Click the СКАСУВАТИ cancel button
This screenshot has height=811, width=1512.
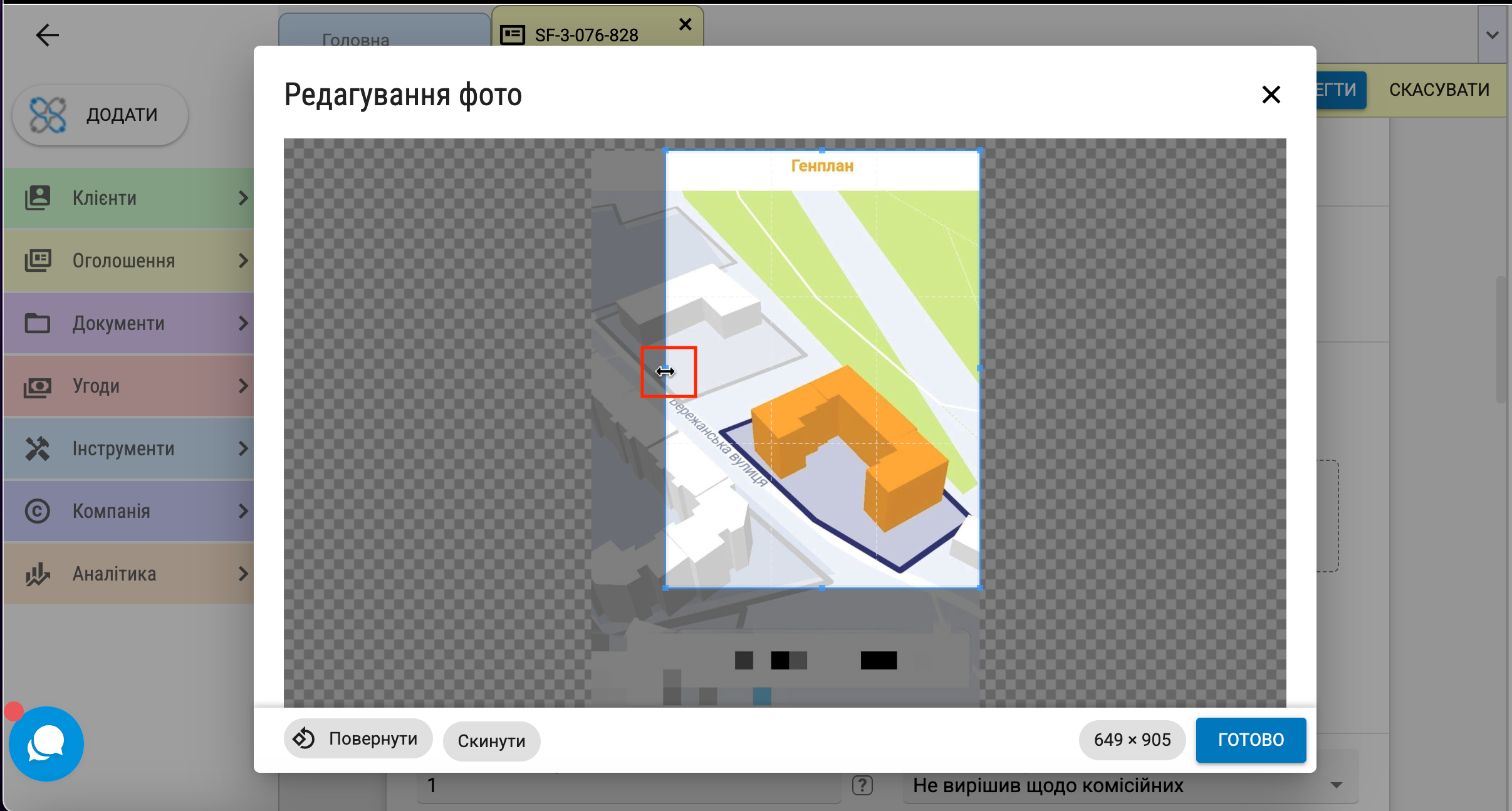[1439, 90]
